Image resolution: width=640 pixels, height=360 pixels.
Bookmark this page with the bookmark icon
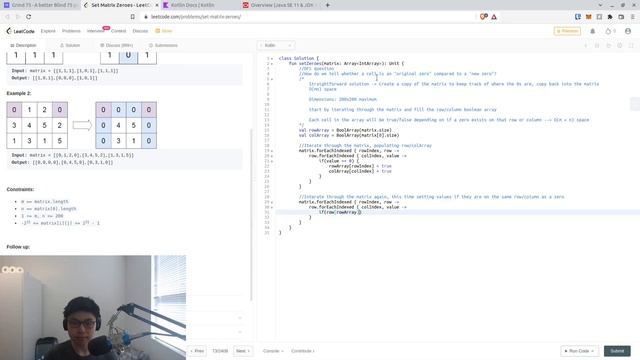point(133,17)
